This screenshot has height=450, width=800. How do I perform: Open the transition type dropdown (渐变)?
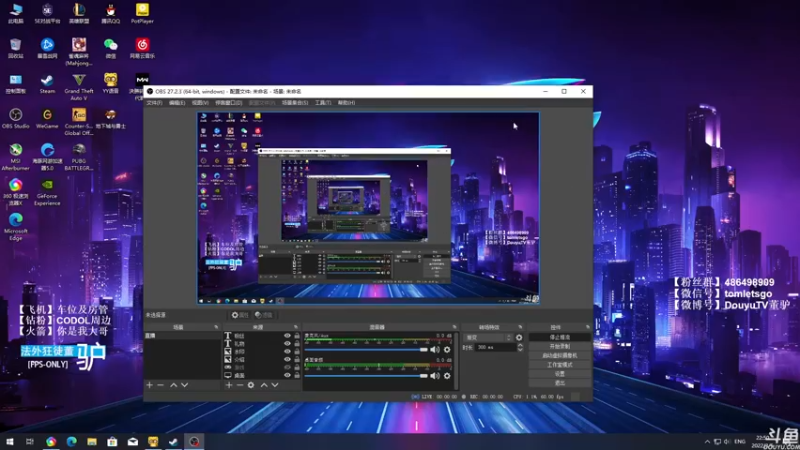pyautogui.click(x=488, y=337)
